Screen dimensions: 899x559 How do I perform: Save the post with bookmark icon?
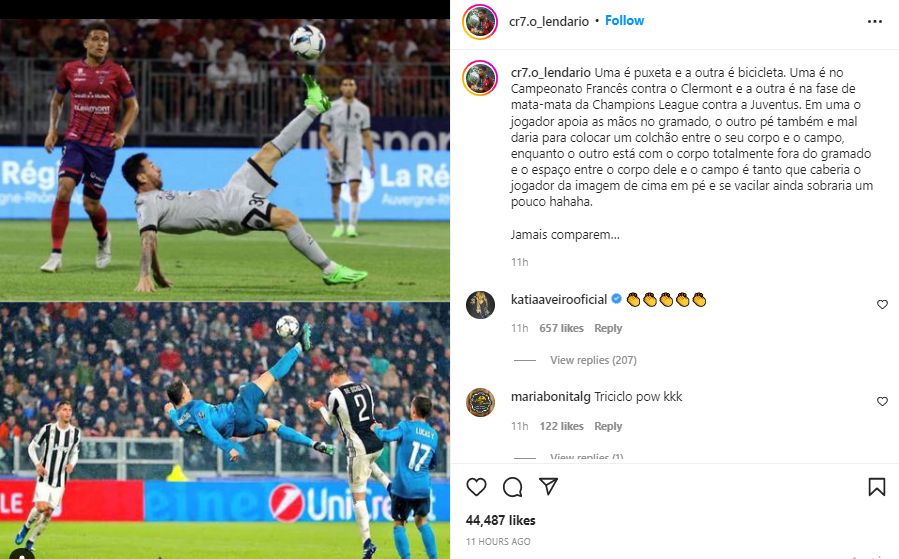coord(877,487)
